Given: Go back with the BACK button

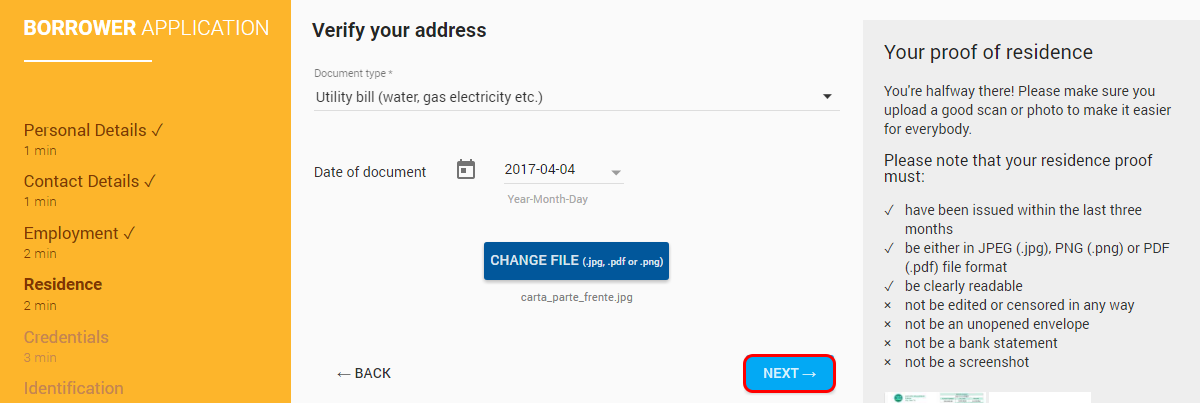Looking at the screenshot, I should pos(364,373).
